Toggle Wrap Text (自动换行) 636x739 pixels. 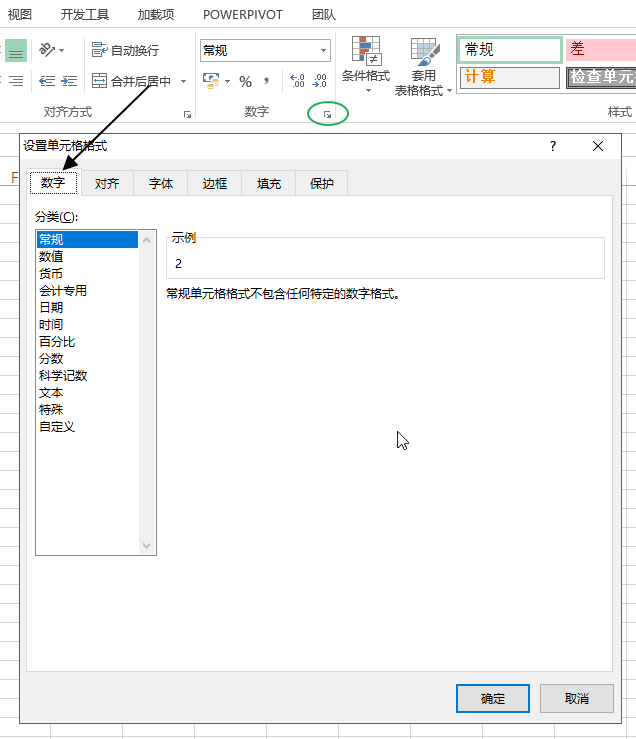125,50
